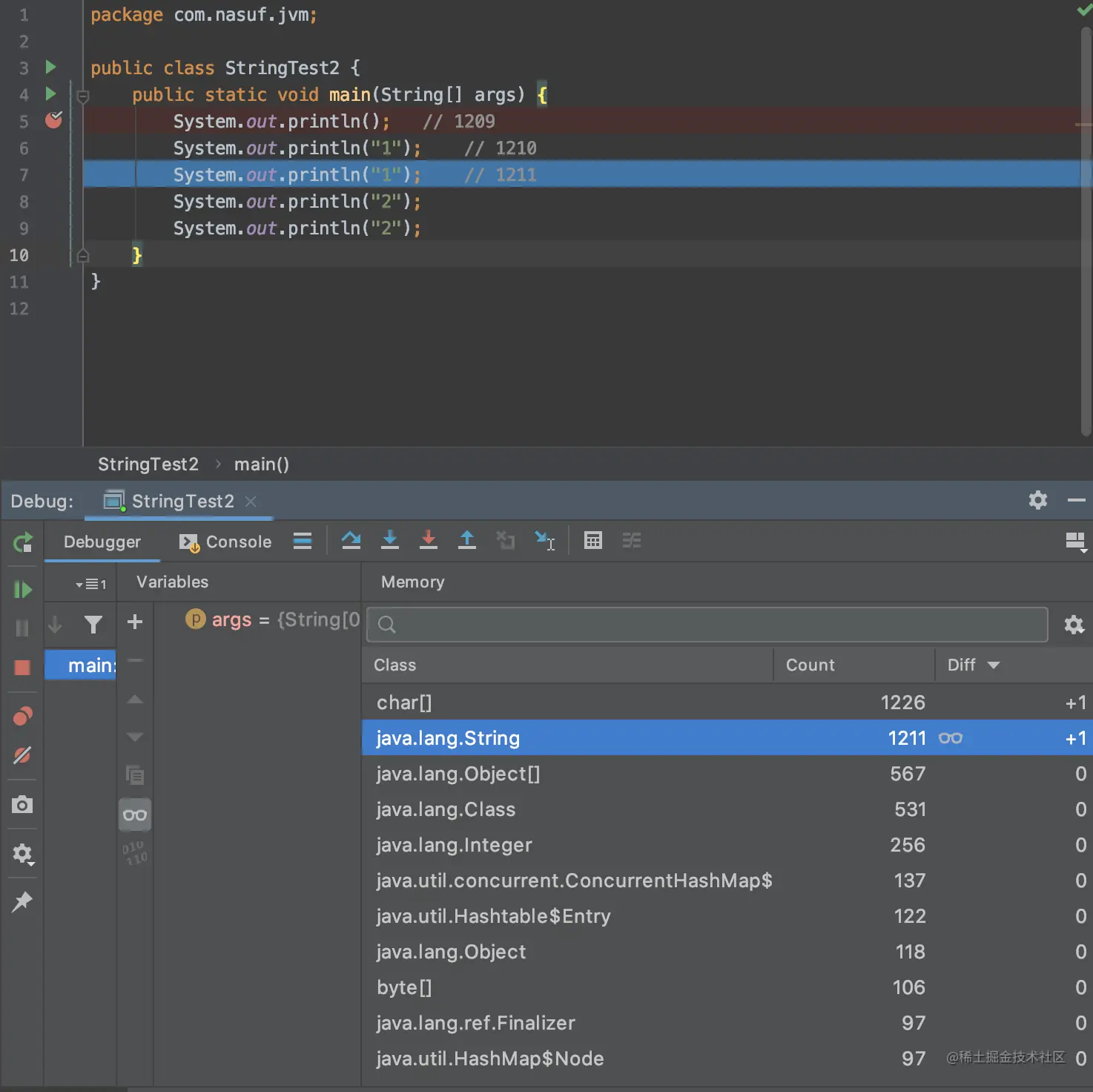Open Debug tool window settings gear
This screenshot has width=1093, height=1092.
pyautogui.click(x=1038, y=500)
